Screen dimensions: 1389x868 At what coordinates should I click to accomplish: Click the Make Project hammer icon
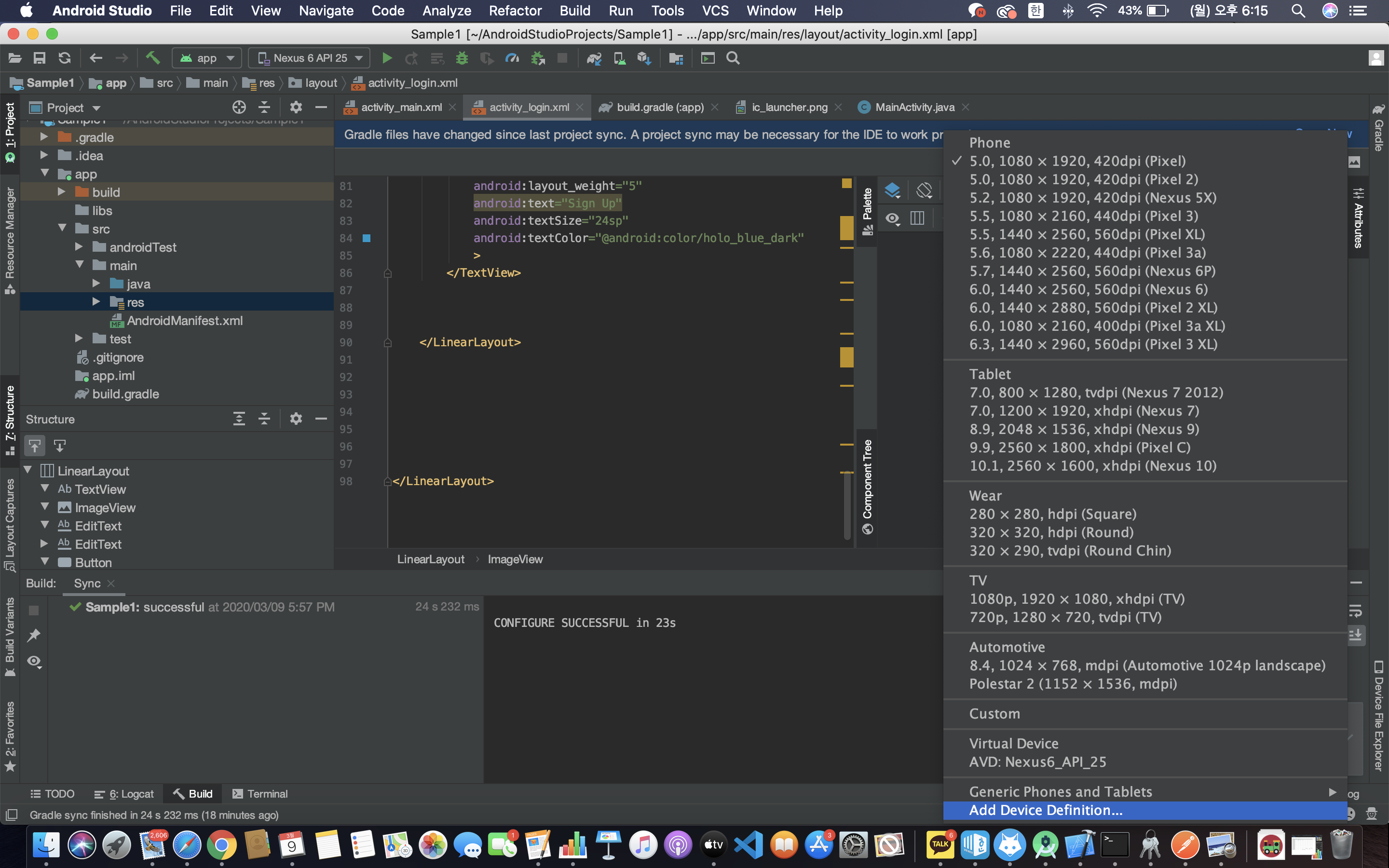point(152,58)
